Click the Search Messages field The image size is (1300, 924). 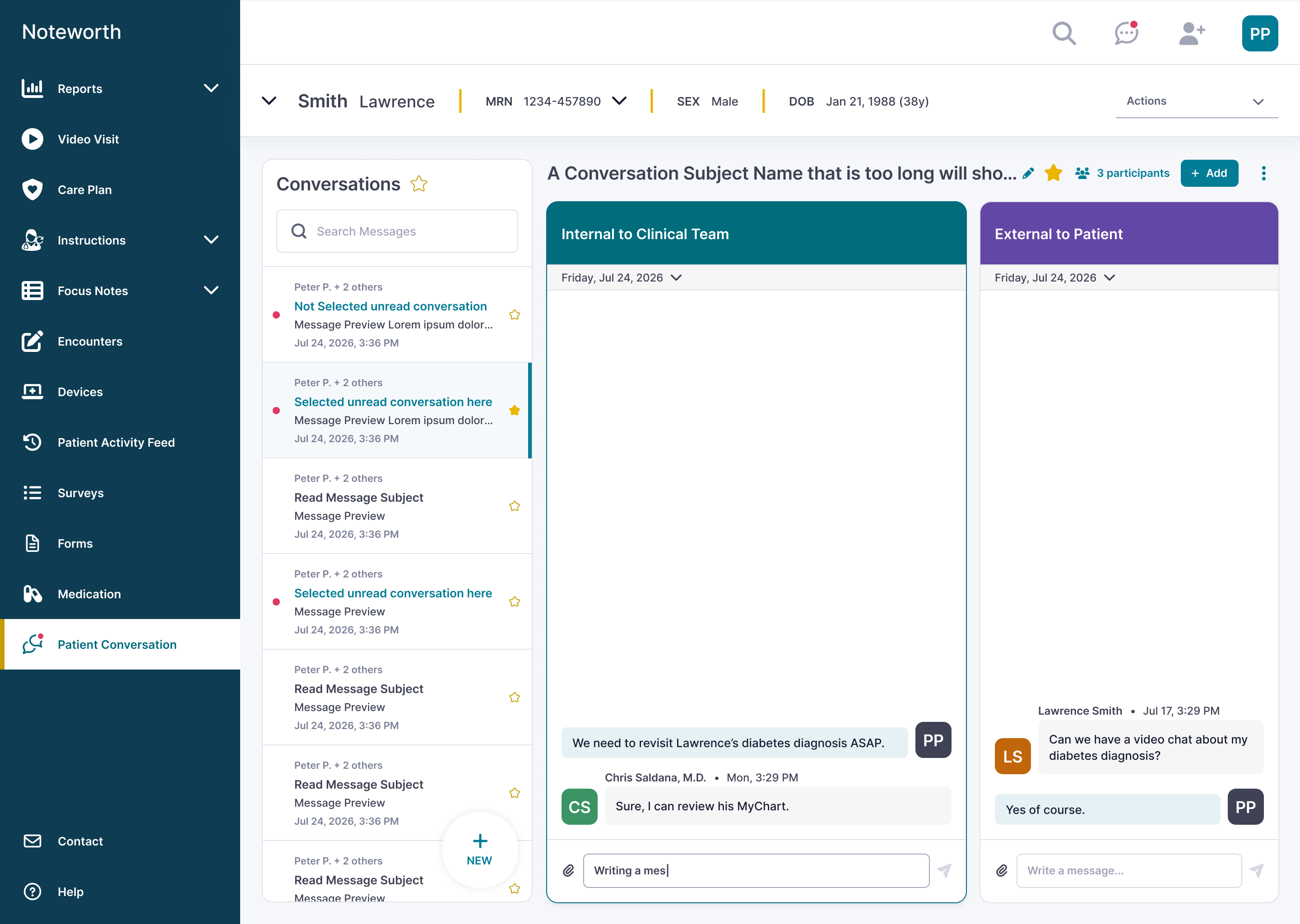[397, 231]
